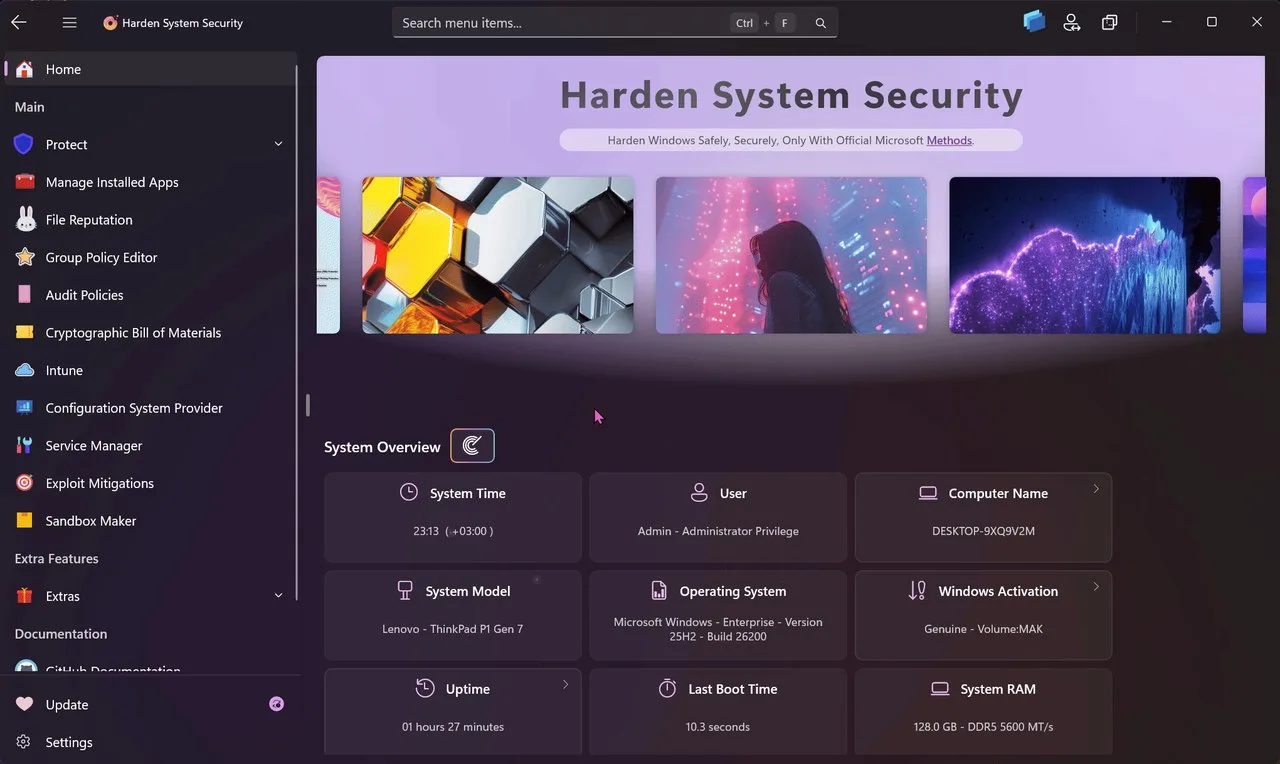Open the Home page label

click(63, 69)
